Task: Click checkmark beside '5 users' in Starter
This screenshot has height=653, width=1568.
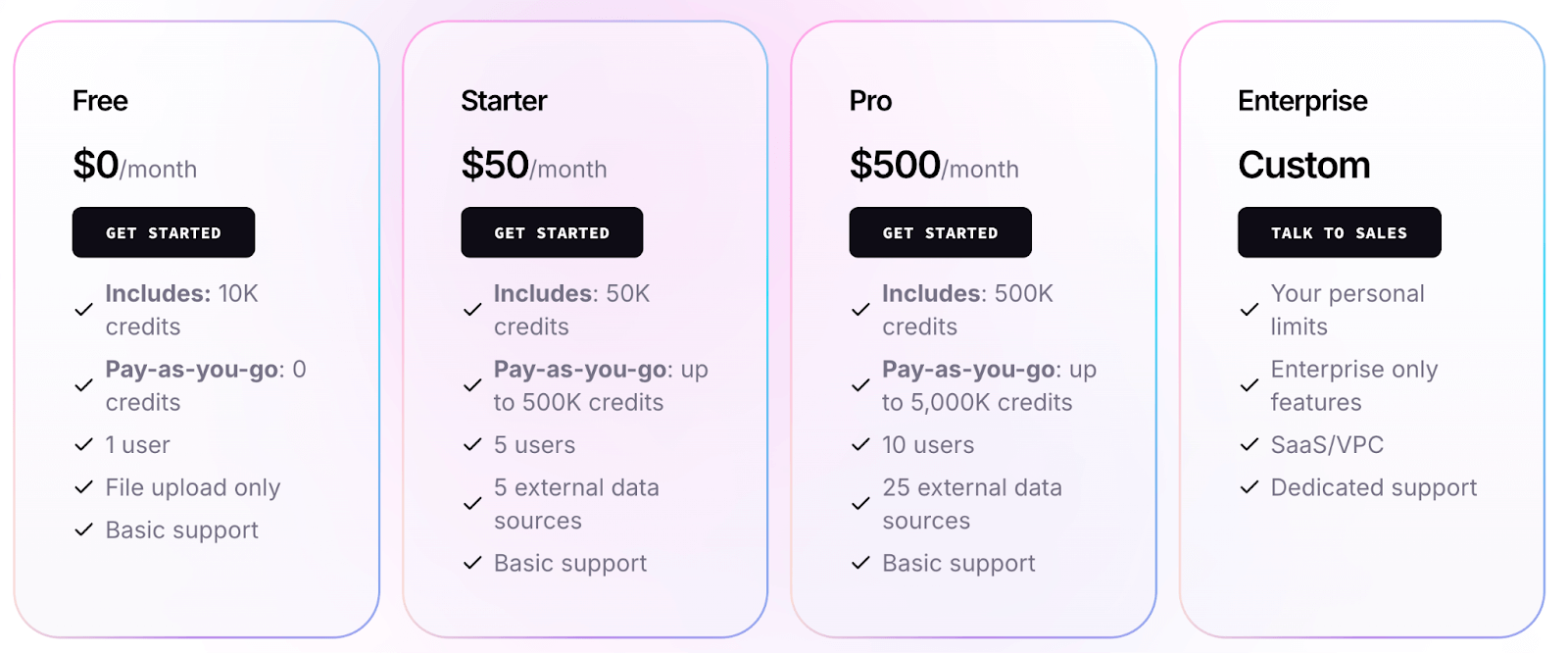Action: tap(472, 445)
